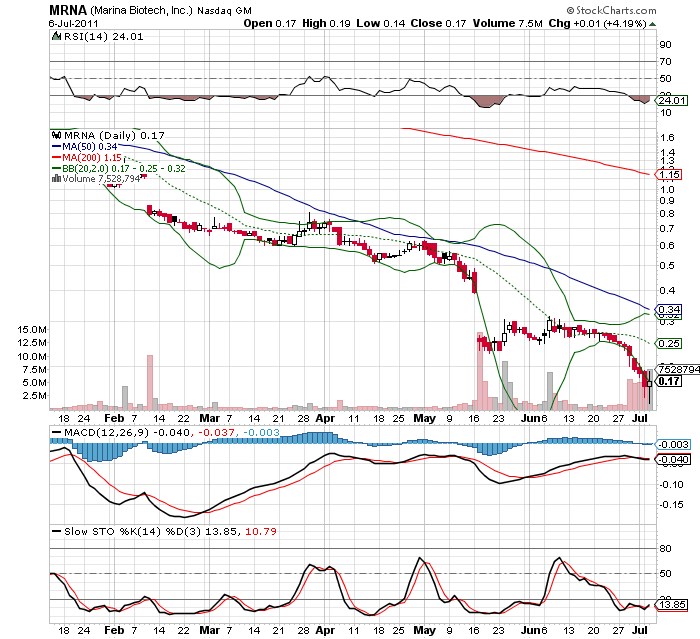Image resolution: width=700 pixels, height=639 pixels.
Task: Click the volume bars icon in legend
Action: (x=56, y=179)
